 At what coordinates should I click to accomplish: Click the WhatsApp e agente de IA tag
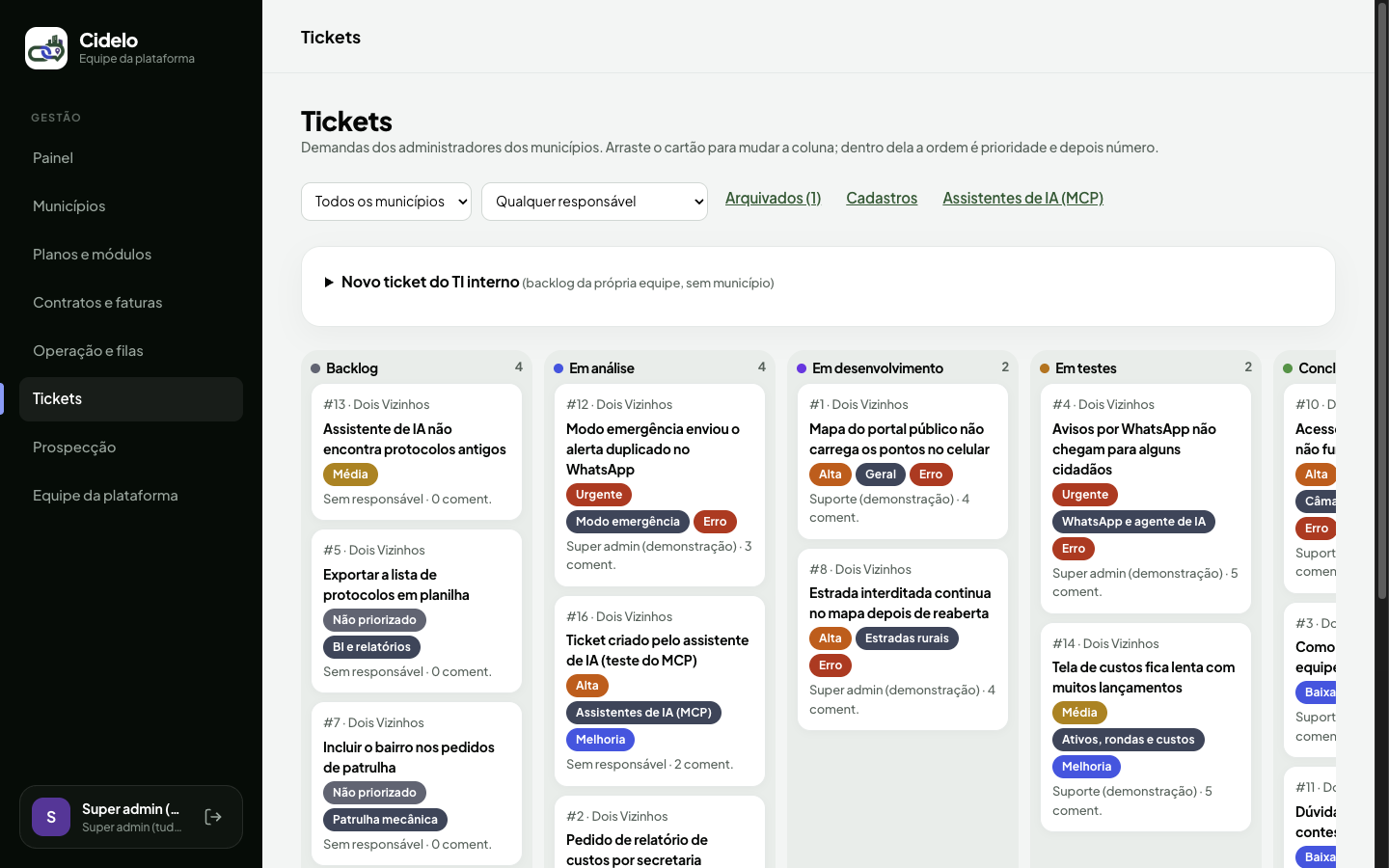pyautogui.click(x=1133, y=522)
